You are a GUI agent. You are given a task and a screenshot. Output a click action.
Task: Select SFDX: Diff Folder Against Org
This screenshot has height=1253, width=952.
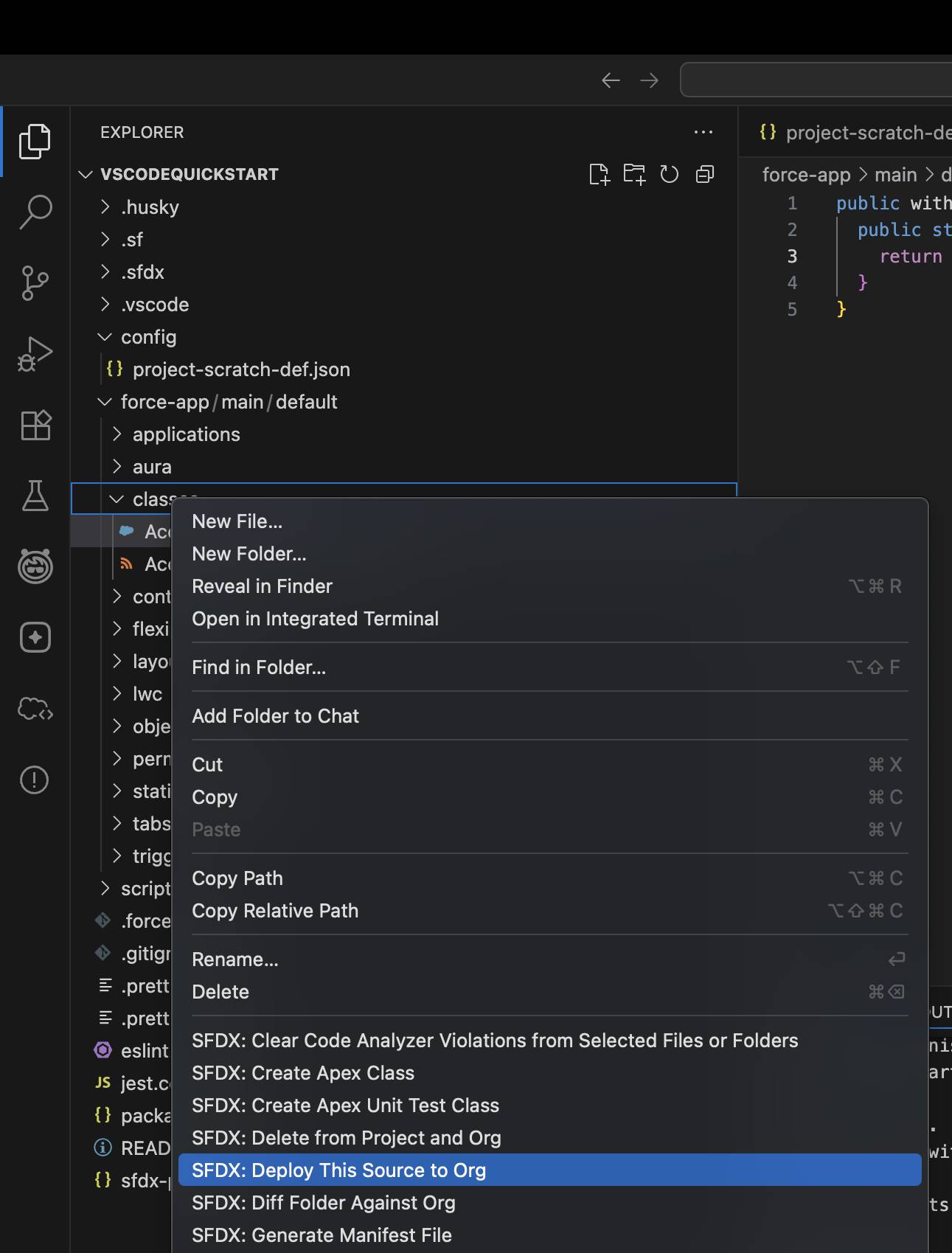point(549,1203)
